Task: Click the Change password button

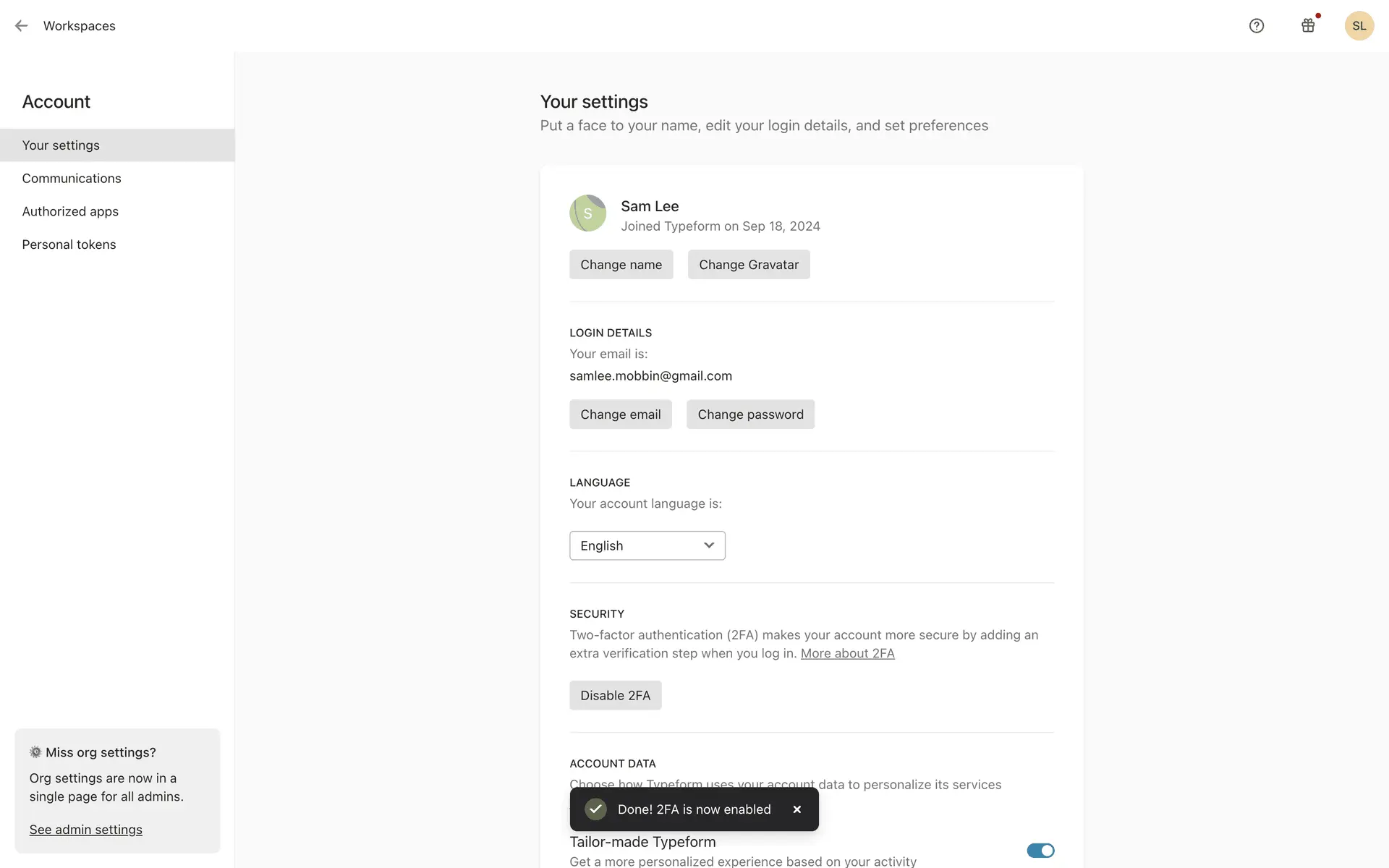Action: coord(750,414)
